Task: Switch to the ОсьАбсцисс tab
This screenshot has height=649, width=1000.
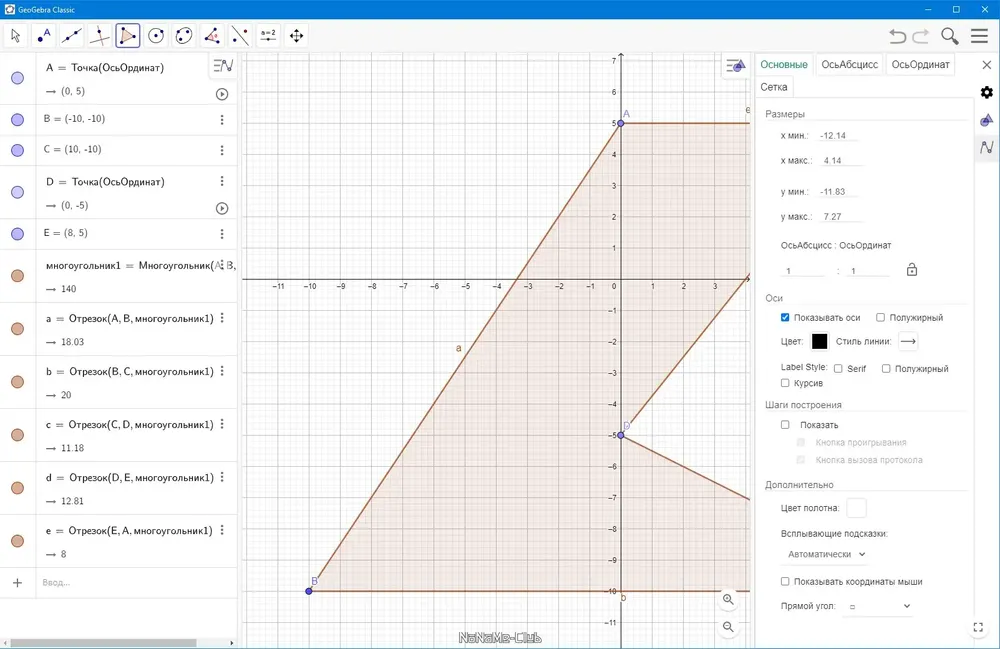Action: [x=849, y=64]
